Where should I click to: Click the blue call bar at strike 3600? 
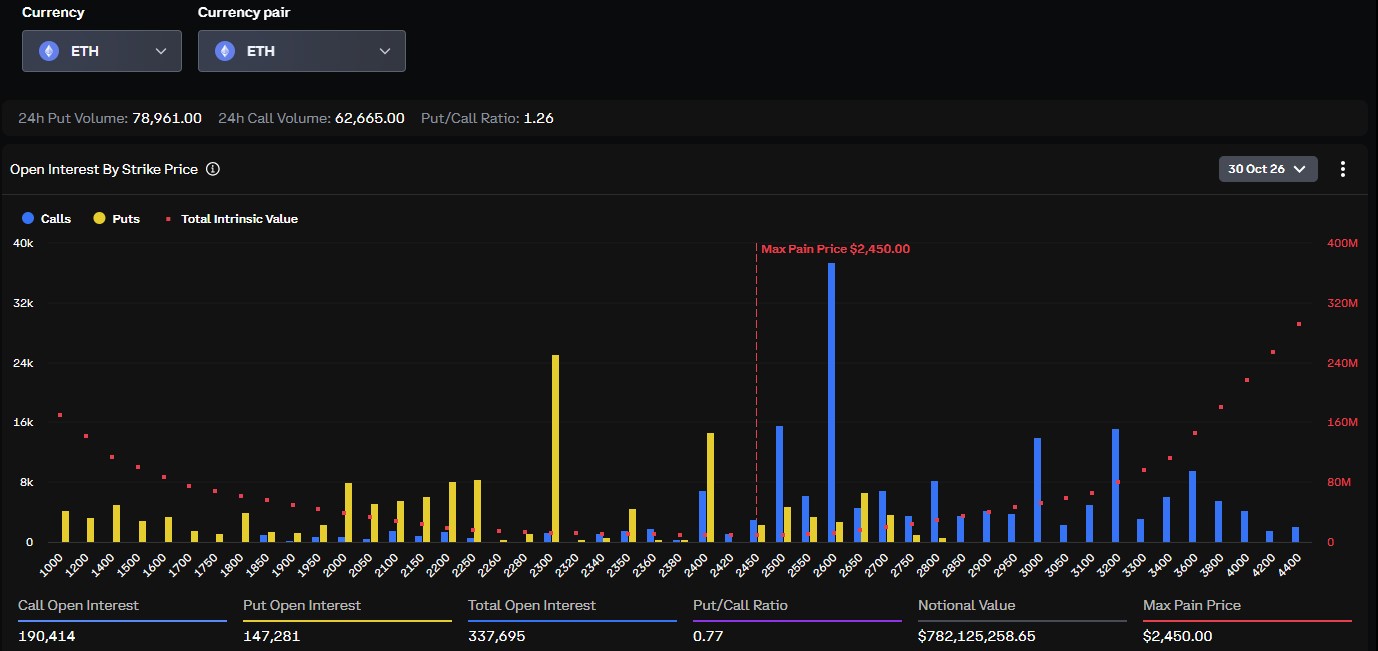[x=1192, y=506]
